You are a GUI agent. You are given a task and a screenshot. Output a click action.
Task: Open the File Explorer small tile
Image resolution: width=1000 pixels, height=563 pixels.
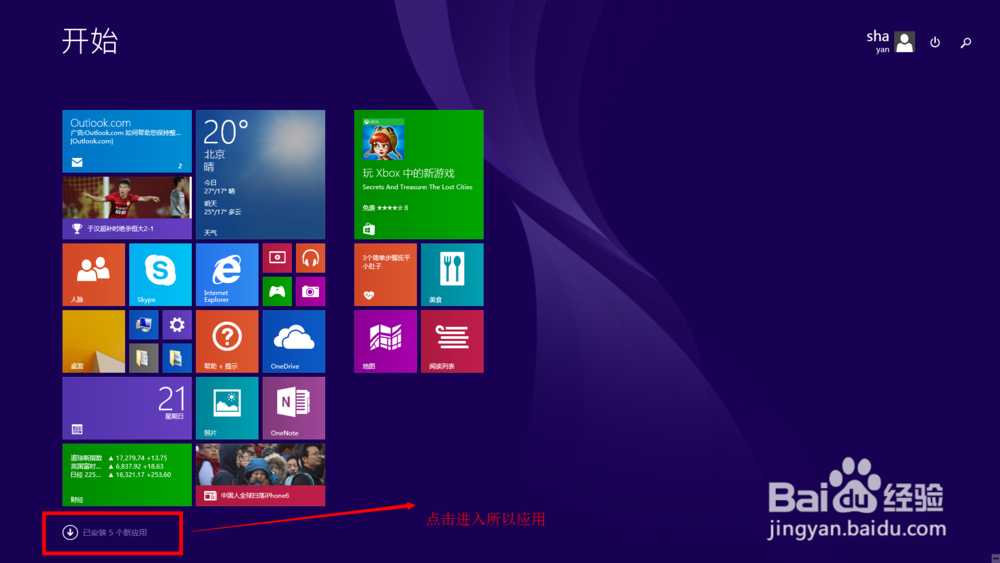[177, 358]
